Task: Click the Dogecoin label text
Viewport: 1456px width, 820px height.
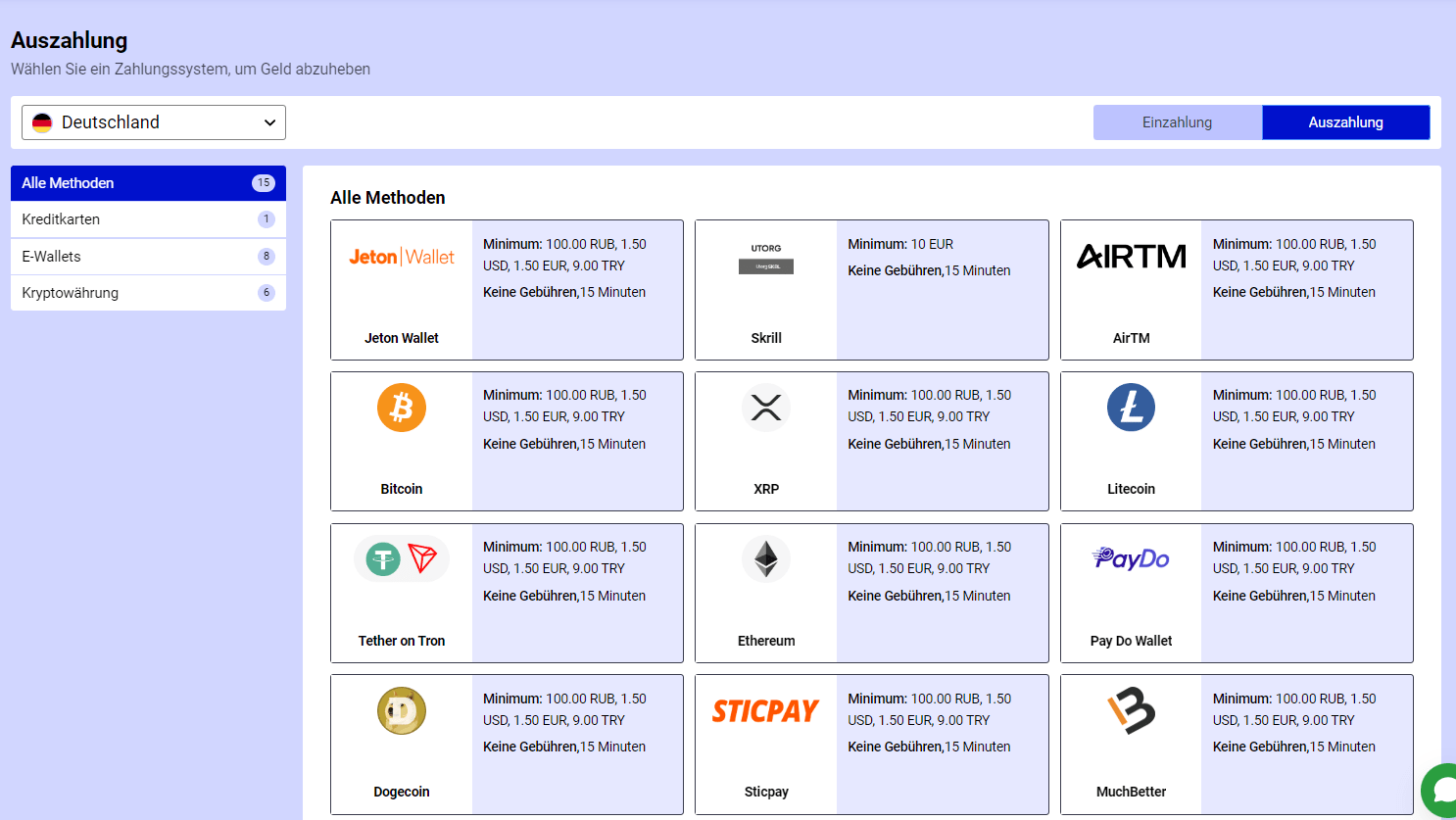Action: 402,792
